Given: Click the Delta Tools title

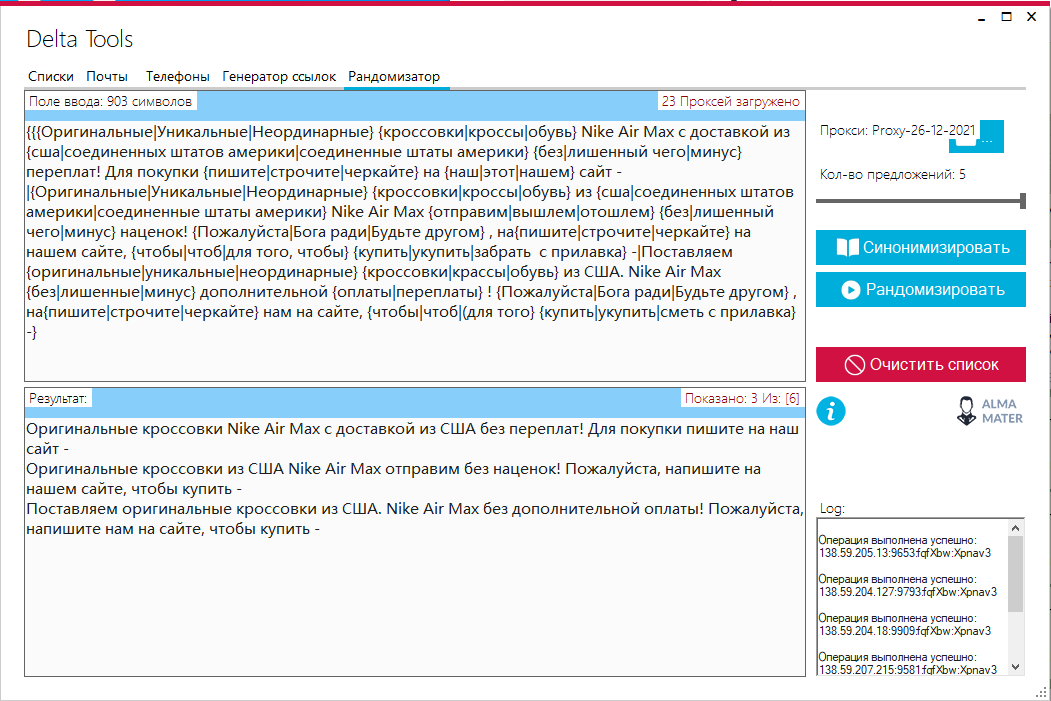Looking at the screenshot, I should [x=80, y=40].
